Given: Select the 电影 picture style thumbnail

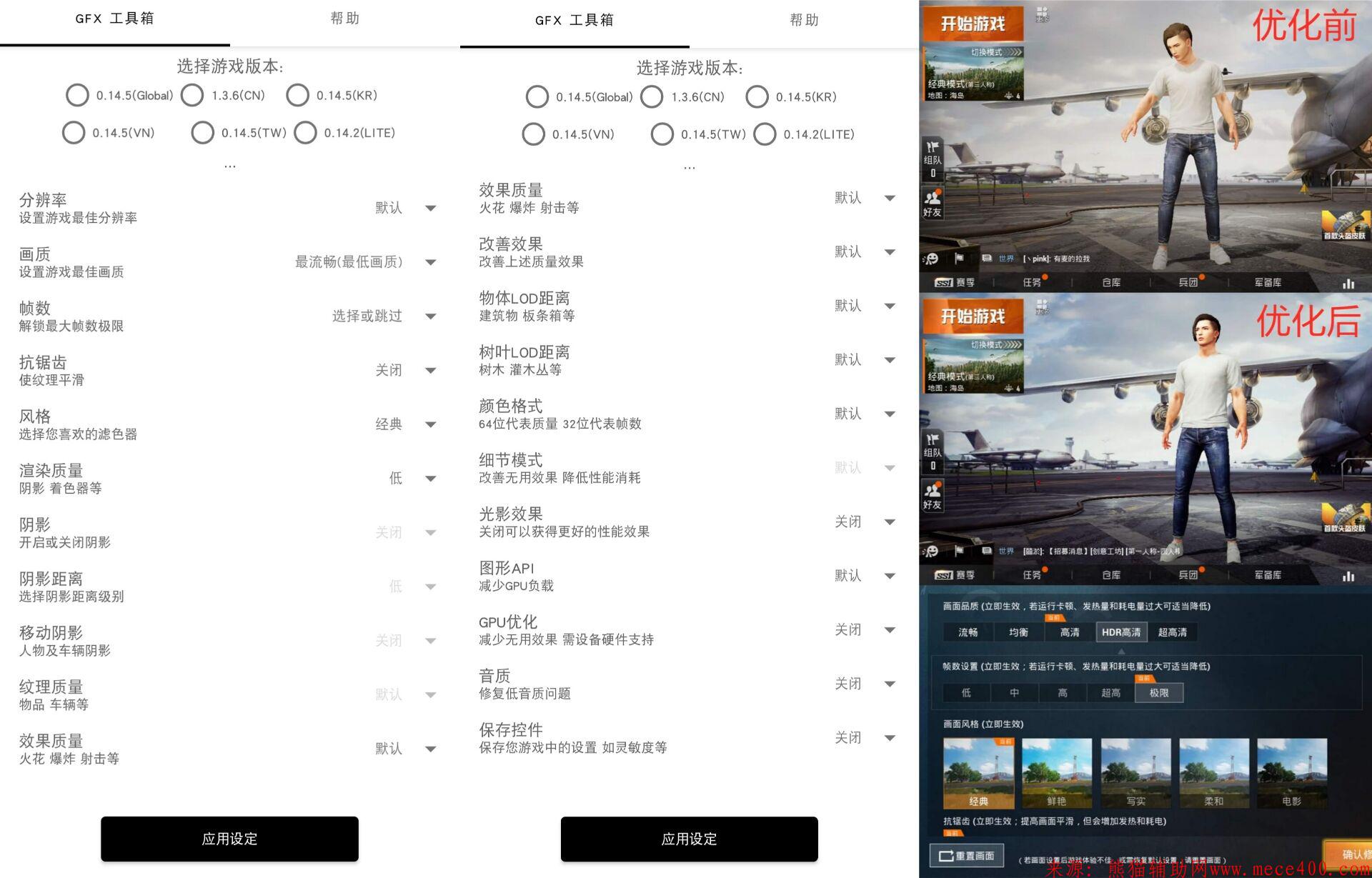Looking at the screenshot, I should 1292,772.
